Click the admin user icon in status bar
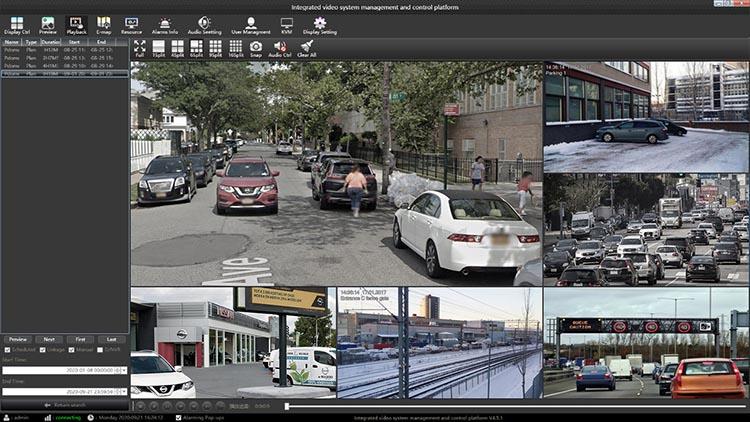The width and height of the screenshot is (750, 422). click(x=7, y=418)
